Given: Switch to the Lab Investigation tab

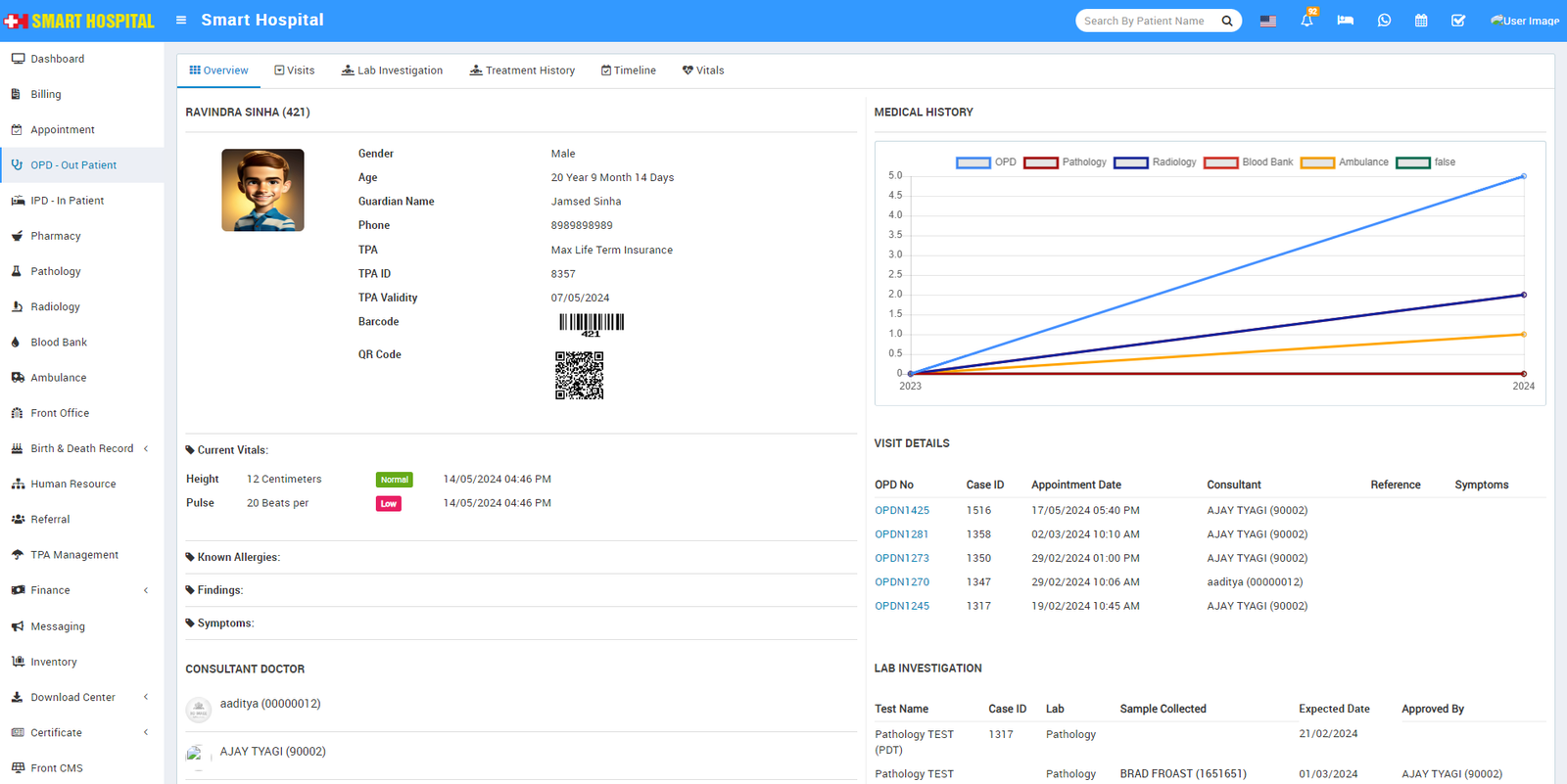Looking at the screenshot, I should 392,70.
